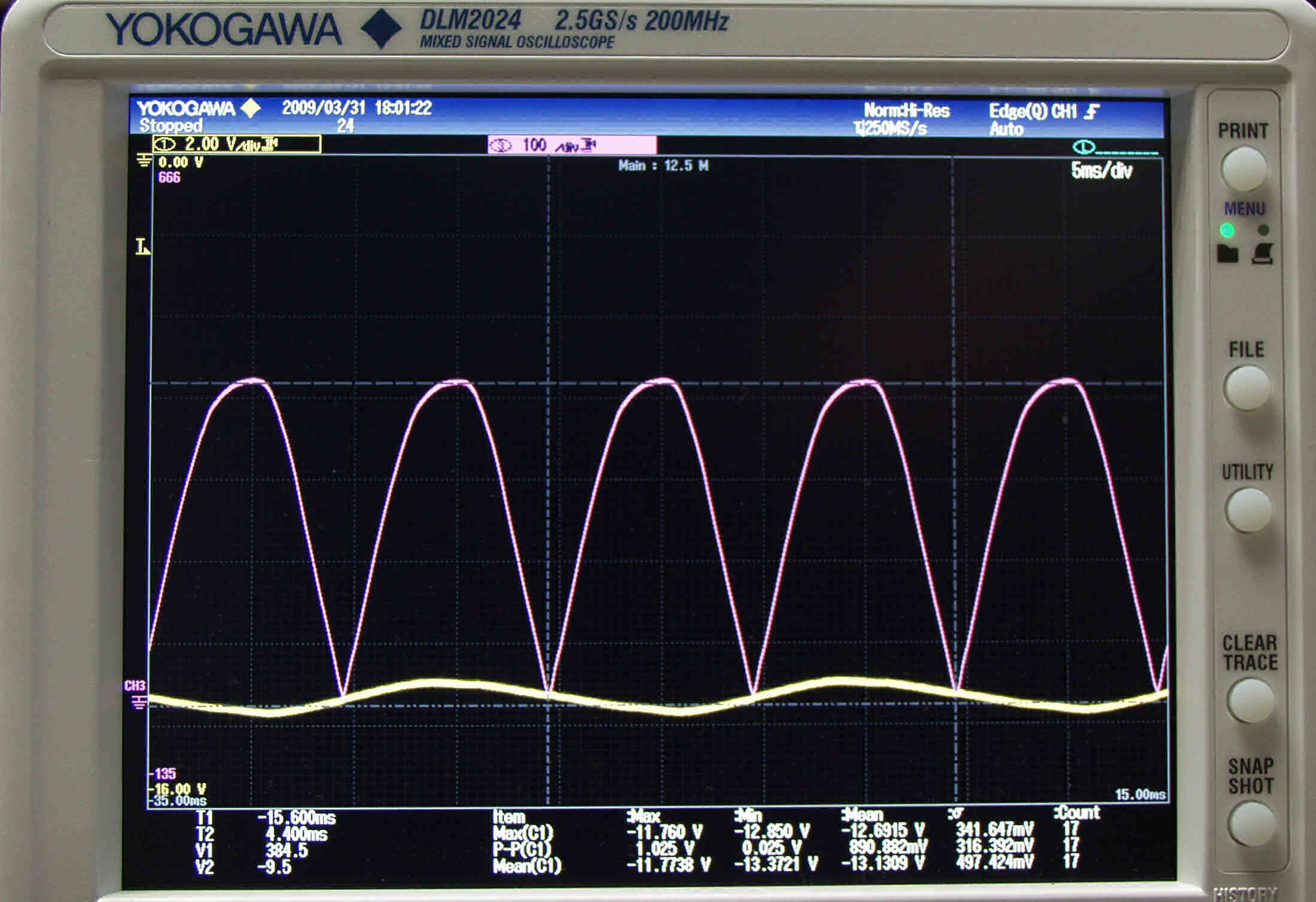Select the Mean(C1) measurement item
The image size is (1316, 902).
[527, 865]
